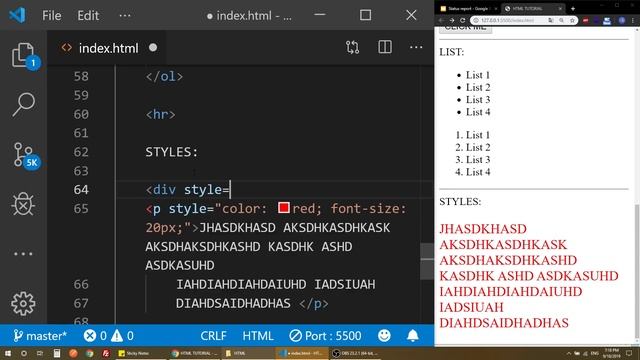
Task: Click the LIST: heading in the browser page
Action: (x=451, y=52)
